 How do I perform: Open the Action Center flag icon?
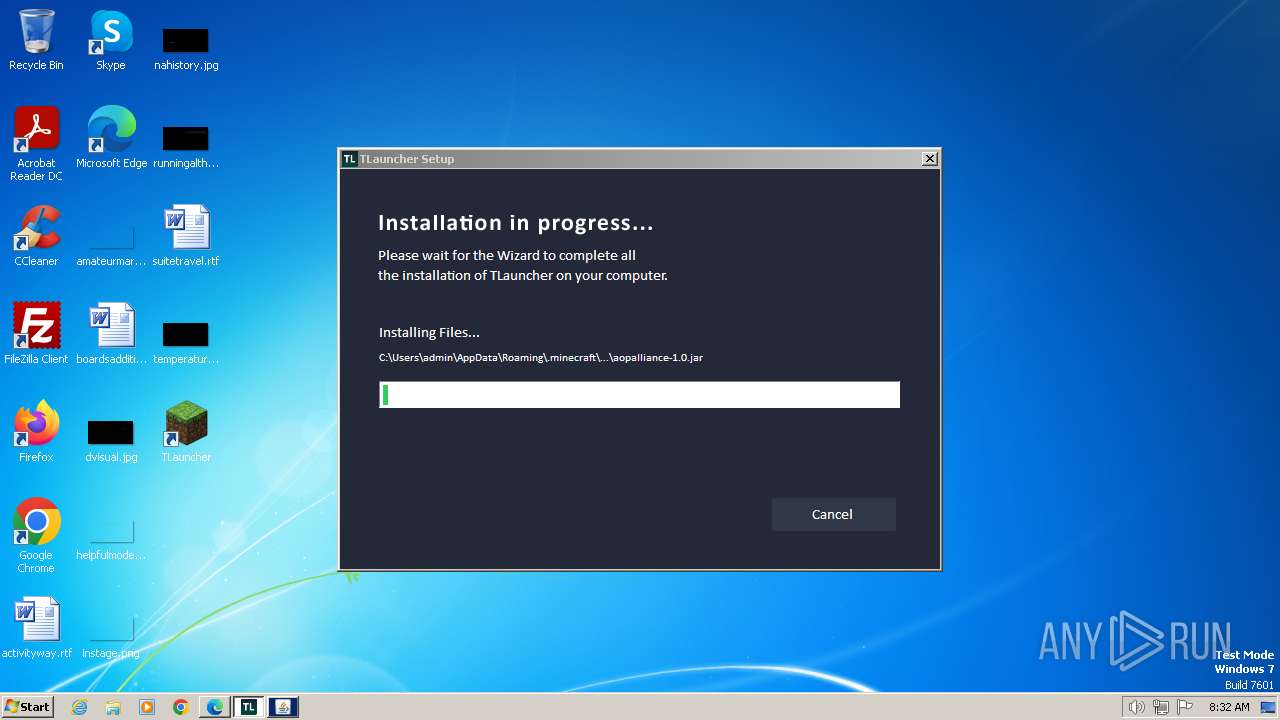point(1185,707)
